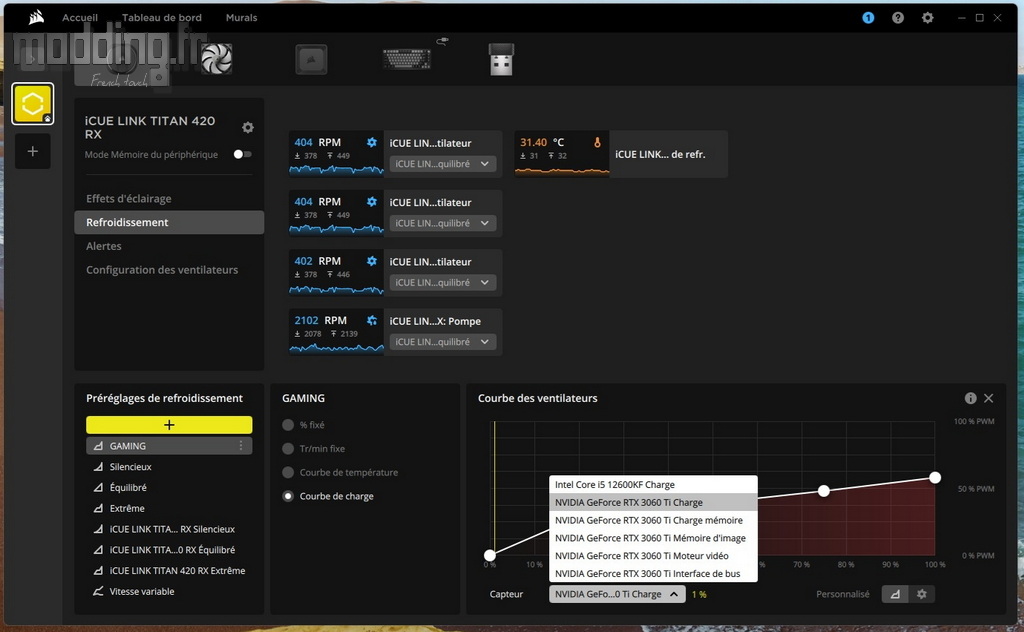Select iCUE LINK TITA... RX Silencieux preset

click(x=169, y=529)
